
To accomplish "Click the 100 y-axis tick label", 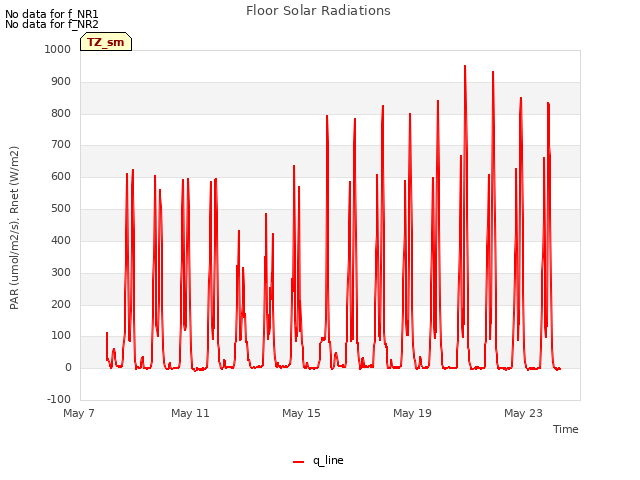I will point(61,336).
